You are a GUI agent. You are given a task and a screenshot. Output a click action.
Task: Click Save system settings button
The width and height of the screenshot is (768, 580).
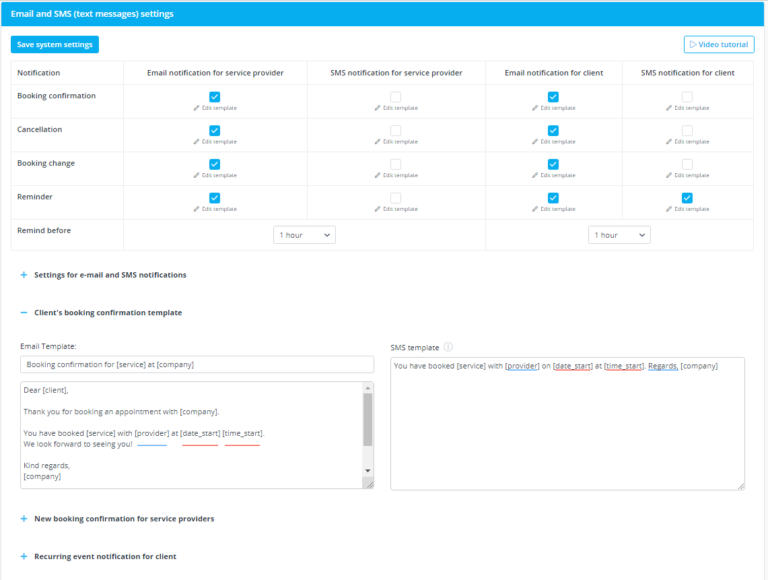55,45
